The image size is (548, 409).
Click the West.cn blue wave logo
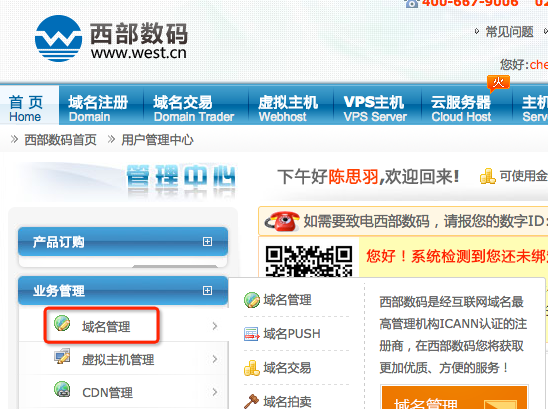point(59,38)
